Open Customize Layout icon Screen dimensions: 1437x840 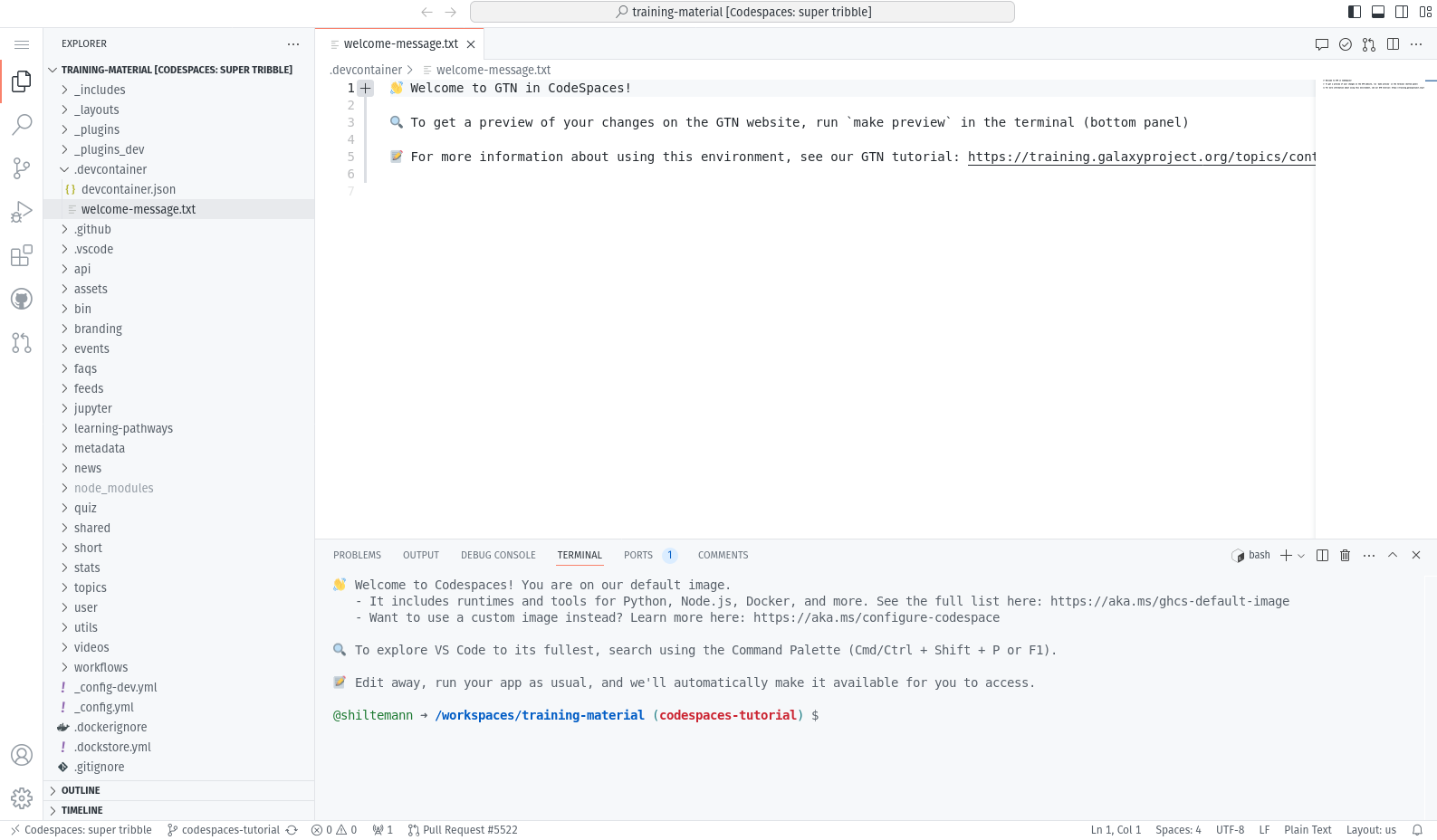point(1425,12)
